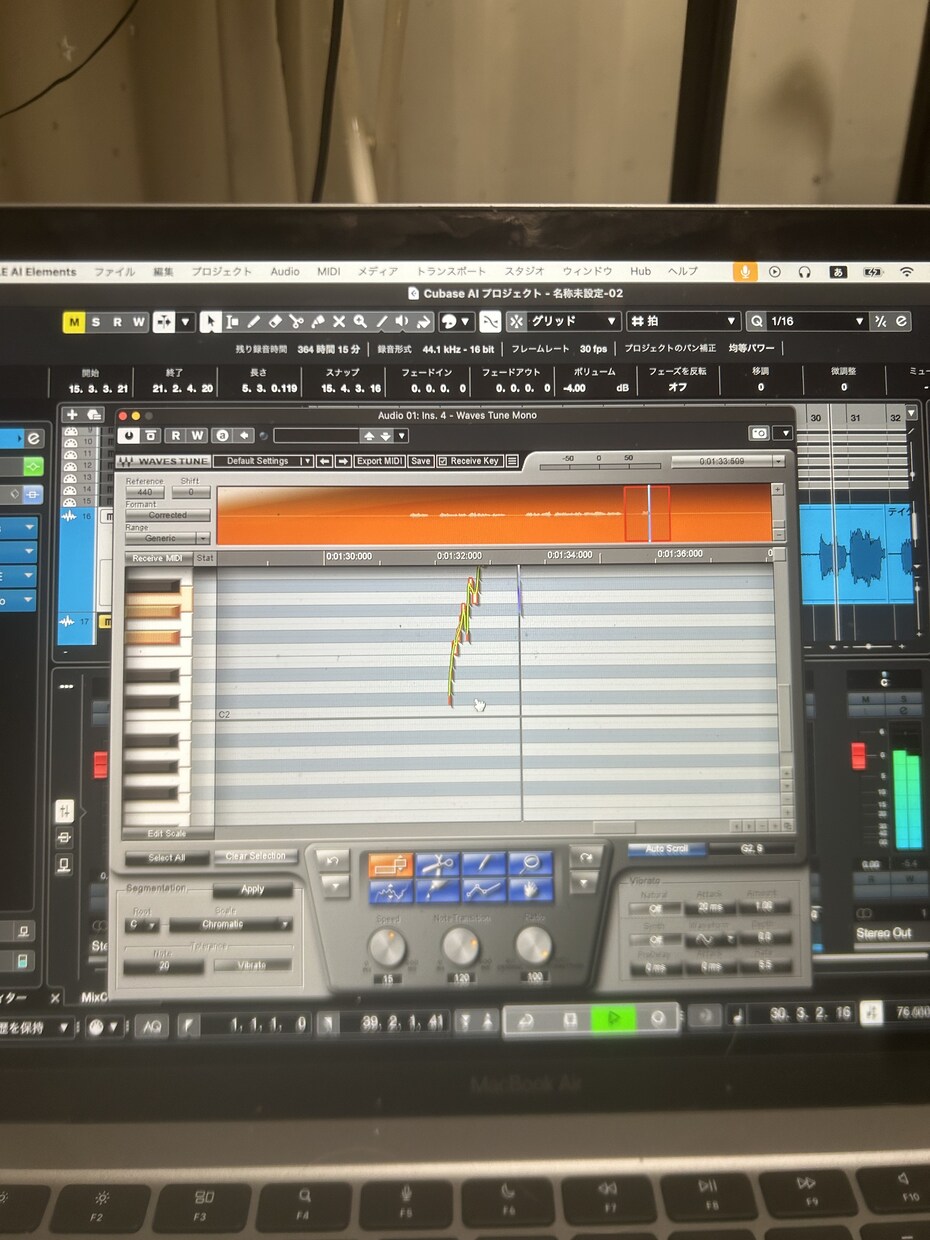The width and height of the screenshot is (930, 1240).
Task: Open the 1/16 quantize preset dropdown
Action: click(817, 321)
